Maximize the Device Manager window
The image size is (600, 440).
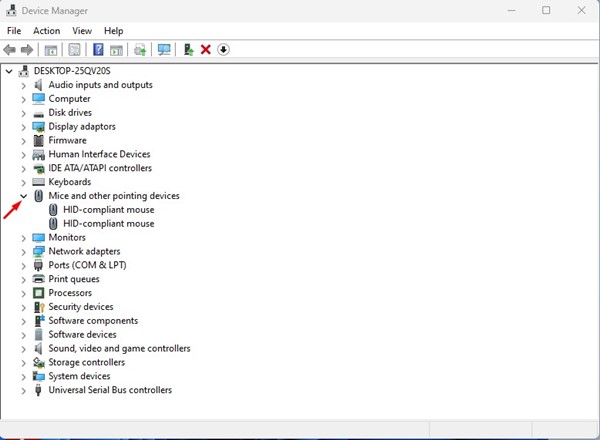(x=546, y=10)
